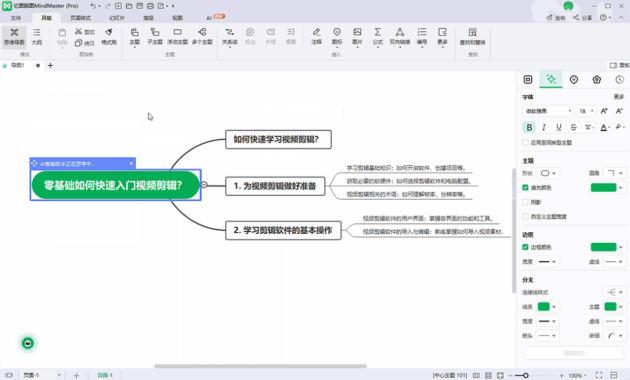Toggle italic formatting
Image resolution: width=630 pixels, height=380 pixels.
tap(544, 127)
